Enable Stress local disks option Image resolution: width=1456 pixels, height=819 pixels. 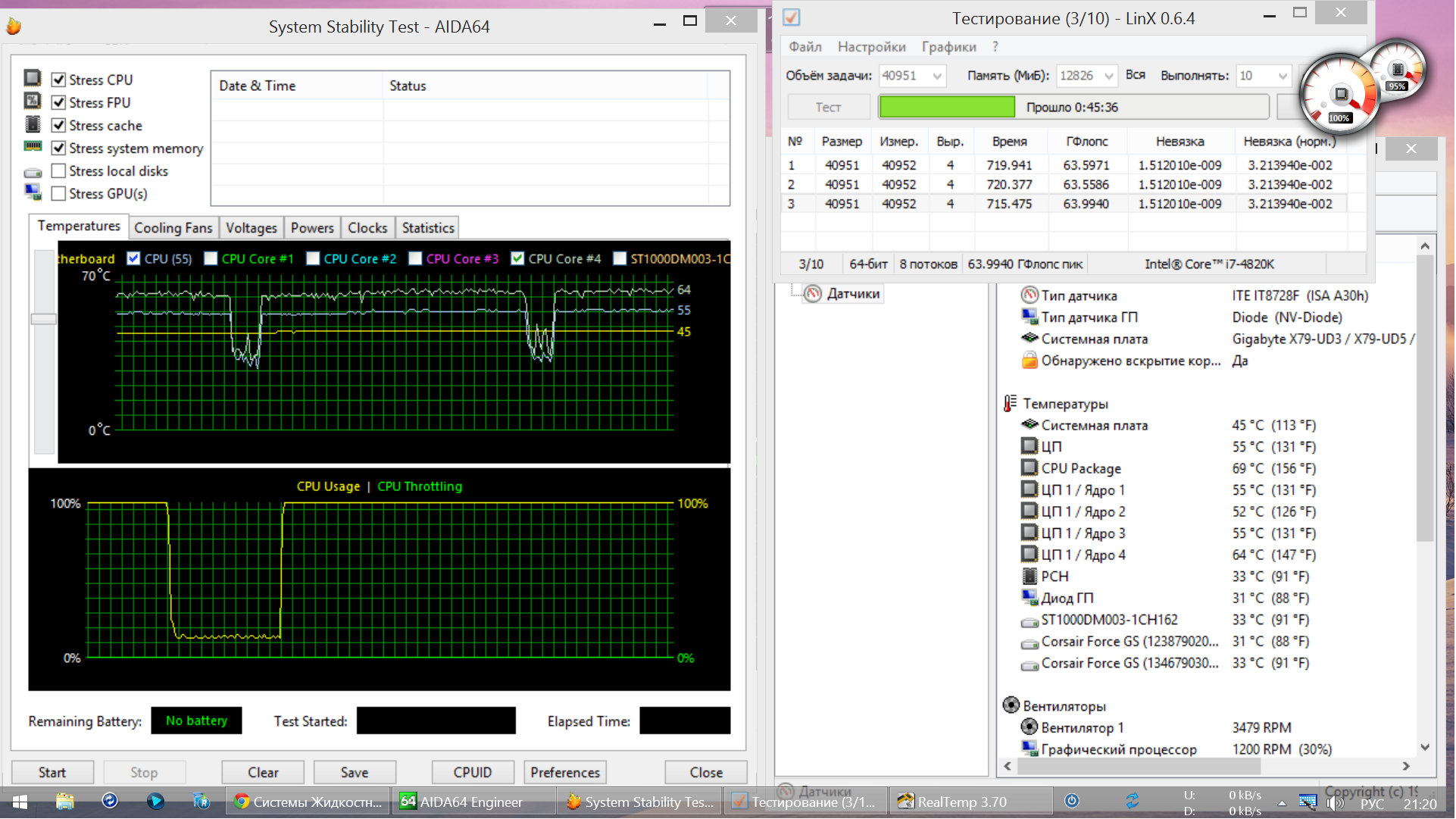point(58,171)
